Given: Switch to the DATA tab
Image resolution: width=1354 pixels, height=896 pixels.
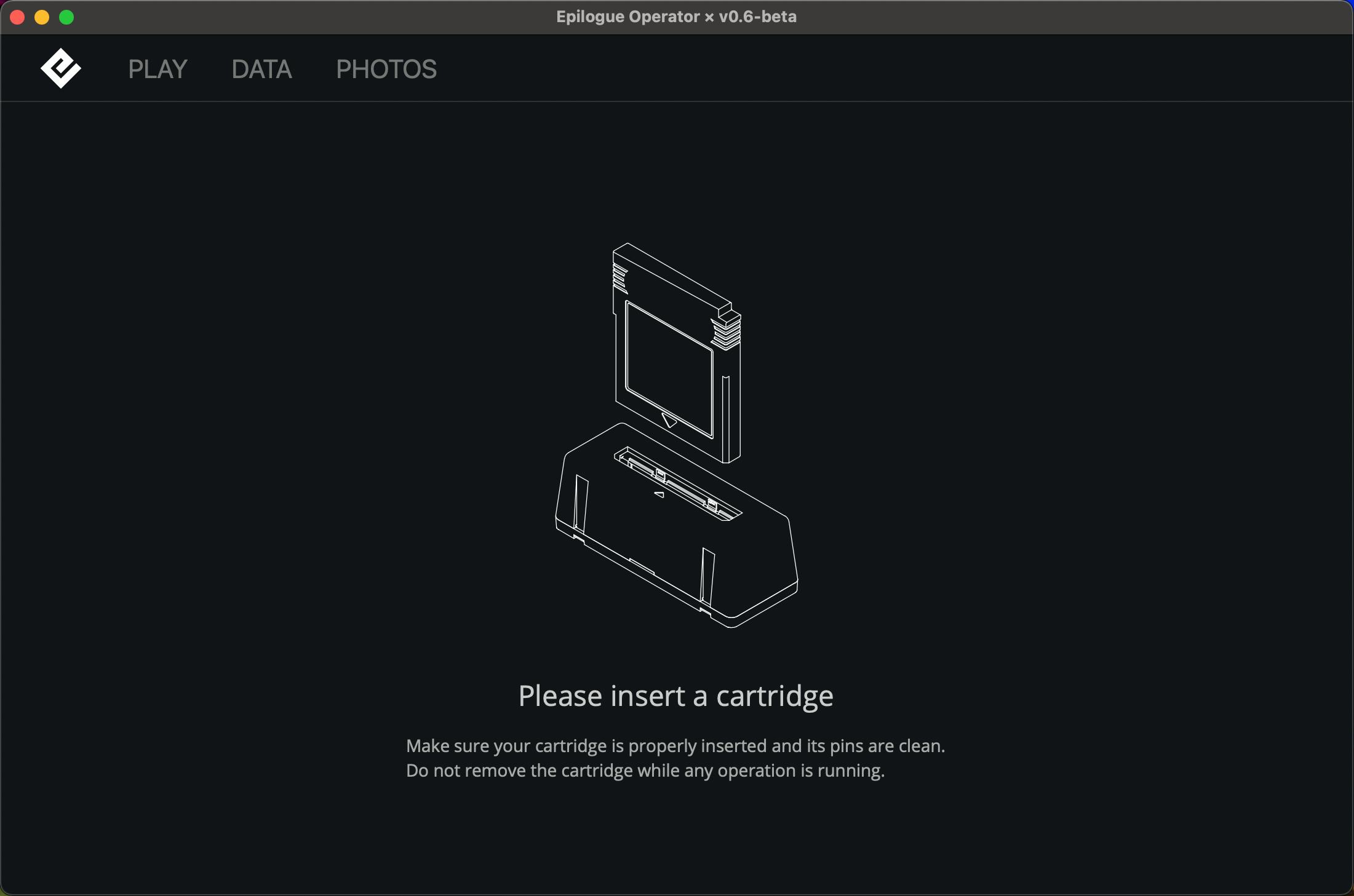Looking at the screenshot, I should (261, 69).
